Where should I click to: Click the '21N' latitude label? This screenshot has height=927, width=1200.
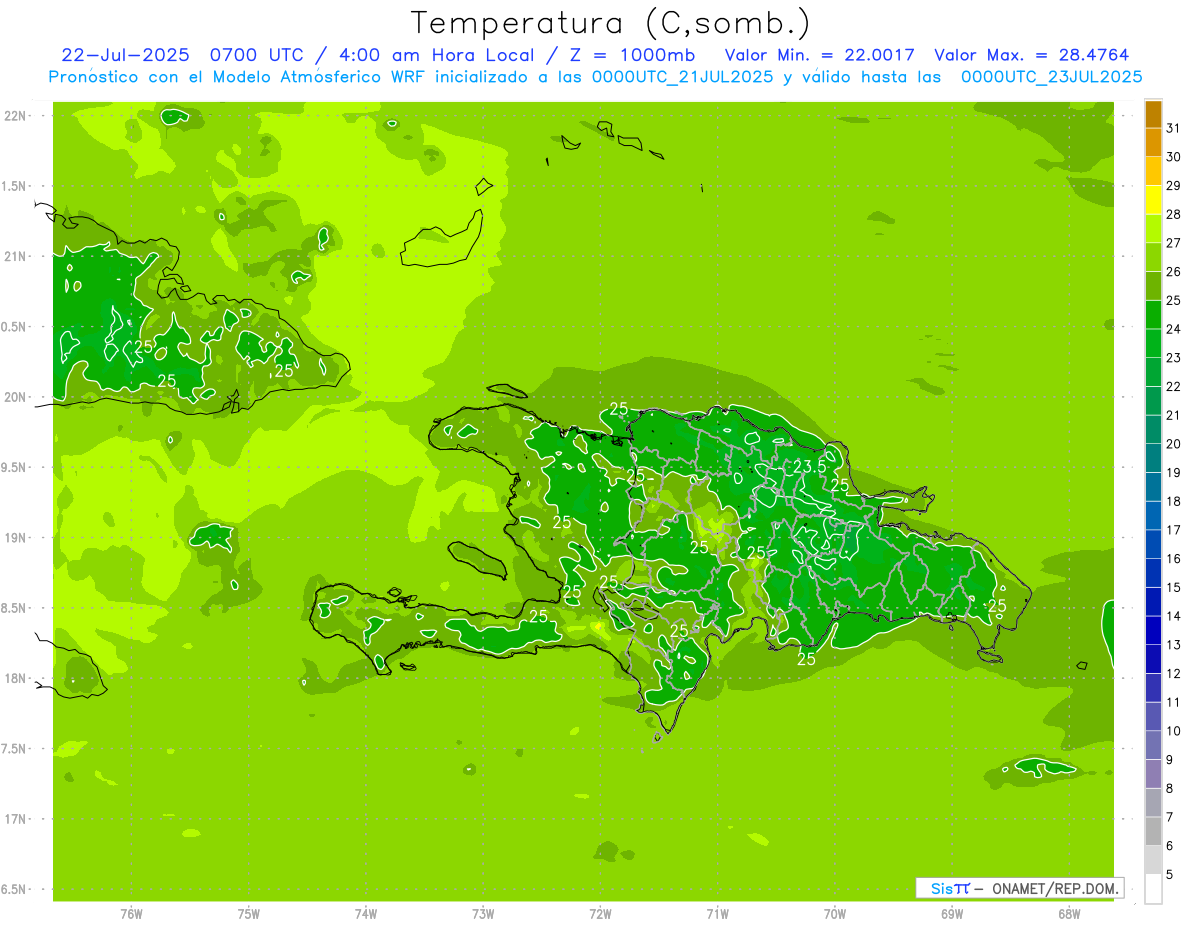[16, 257]
